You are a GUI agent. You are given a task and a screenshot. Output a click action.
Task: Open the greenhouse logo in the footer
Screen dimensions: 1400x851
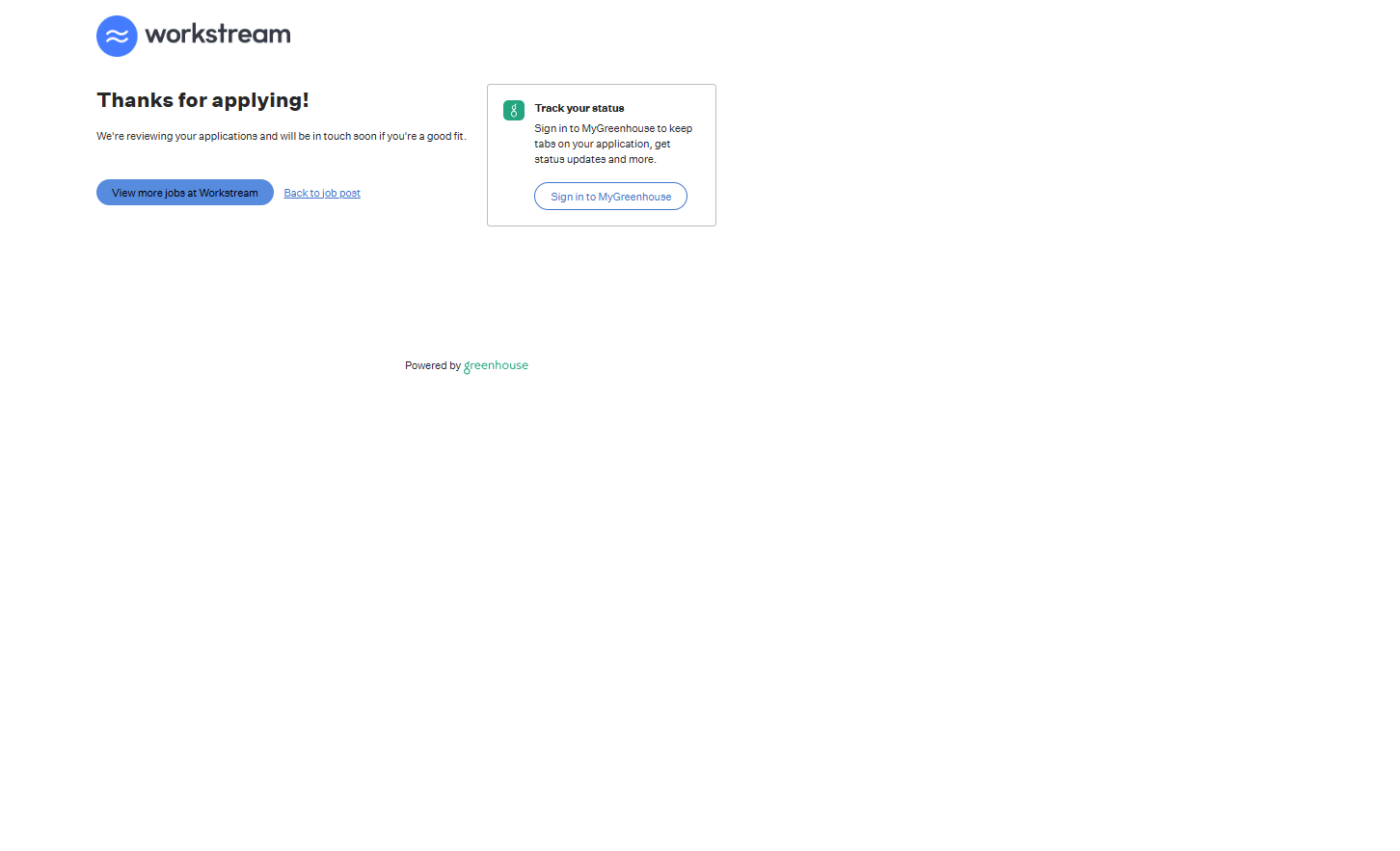(496, 366)
